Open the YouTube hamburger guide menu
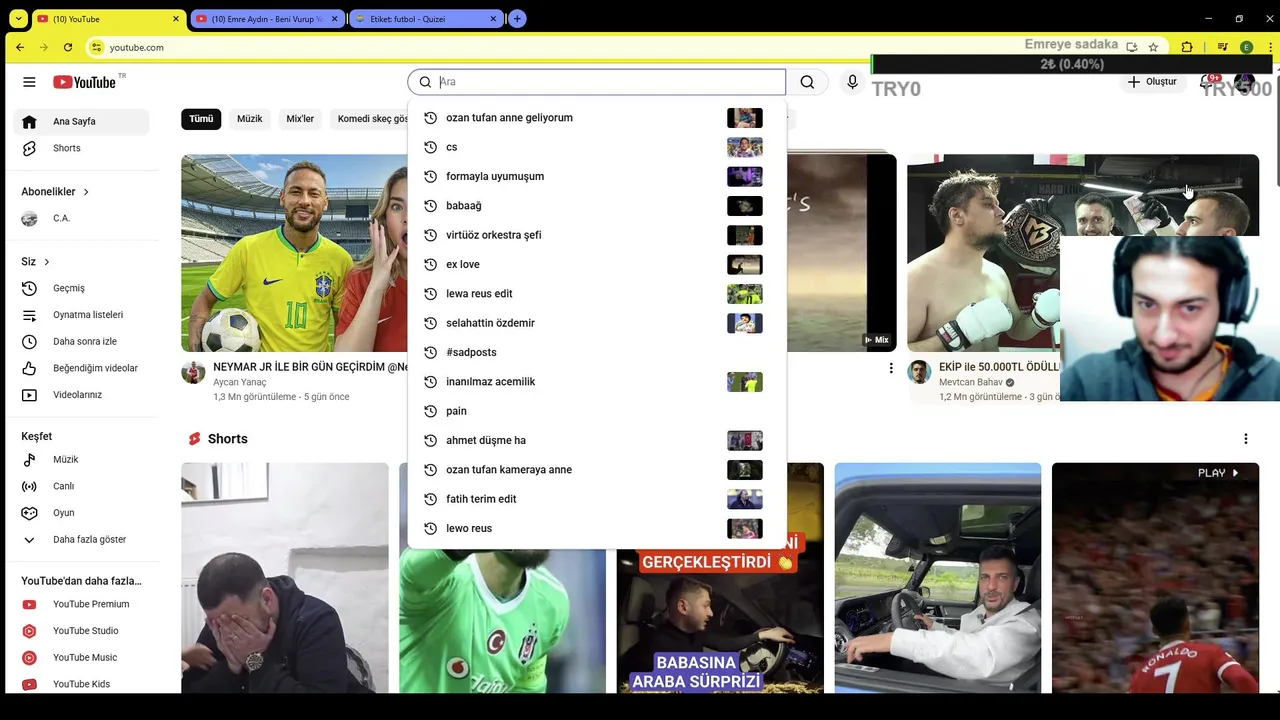 pyautogui.click(x=29, y=82)
